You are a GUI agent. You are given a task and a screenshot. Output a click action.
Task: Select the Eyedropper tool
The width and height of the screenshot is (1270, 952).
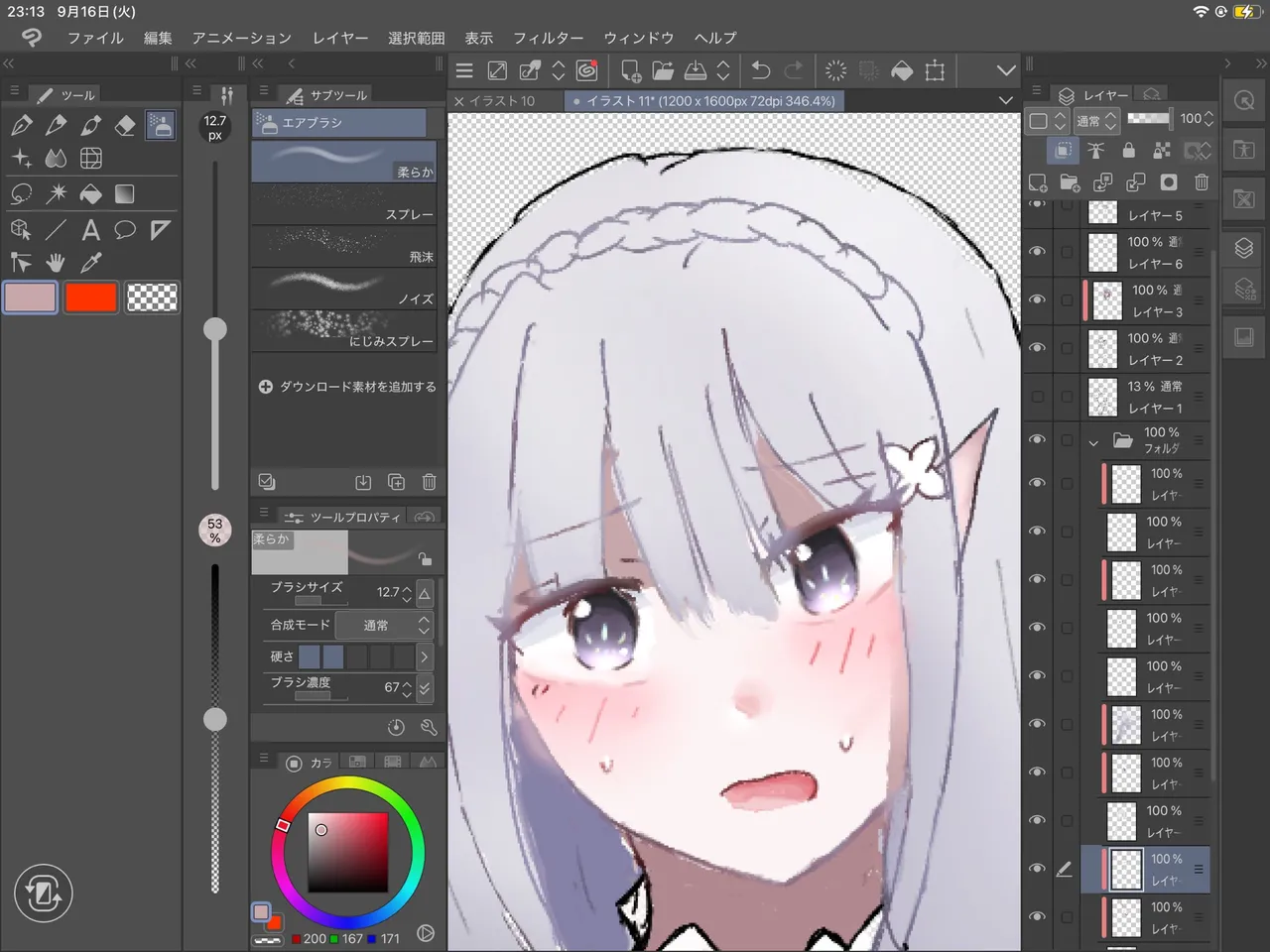(x=90, y=263)
